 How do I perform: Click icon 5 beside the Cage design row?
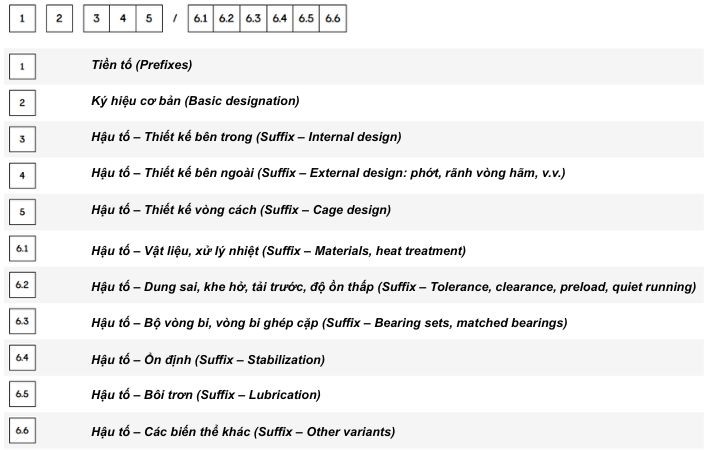coord(21,211)
